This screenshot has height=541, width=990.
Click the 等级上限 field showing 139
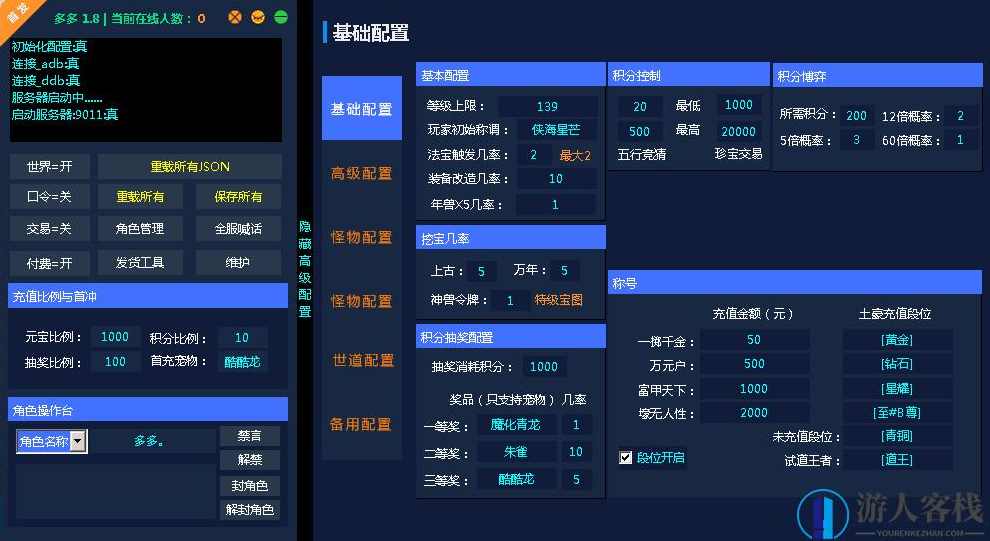pyautogui.click(x=547, y=106)
